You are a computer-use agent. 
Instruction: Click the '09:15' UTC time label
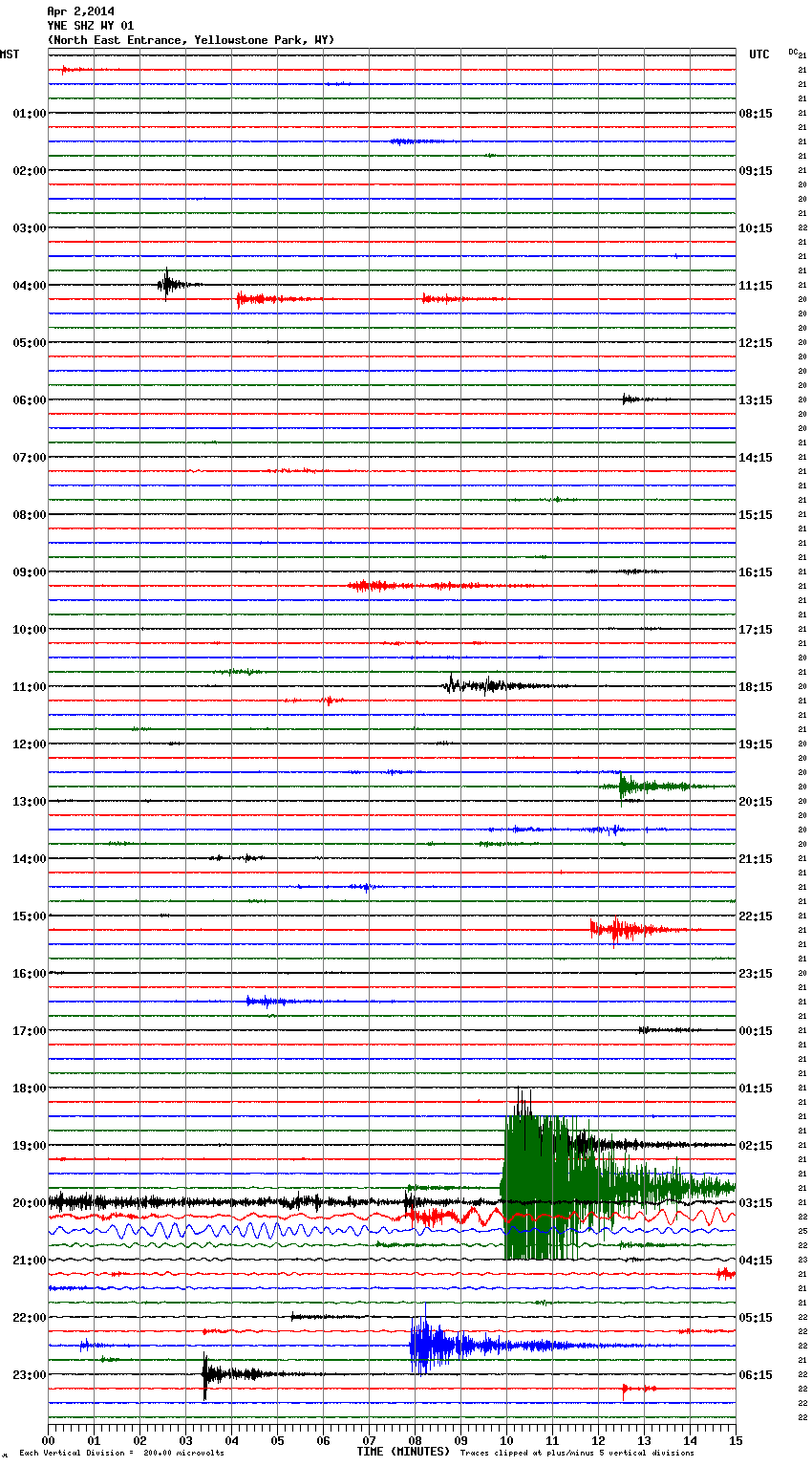coord(756,171)
